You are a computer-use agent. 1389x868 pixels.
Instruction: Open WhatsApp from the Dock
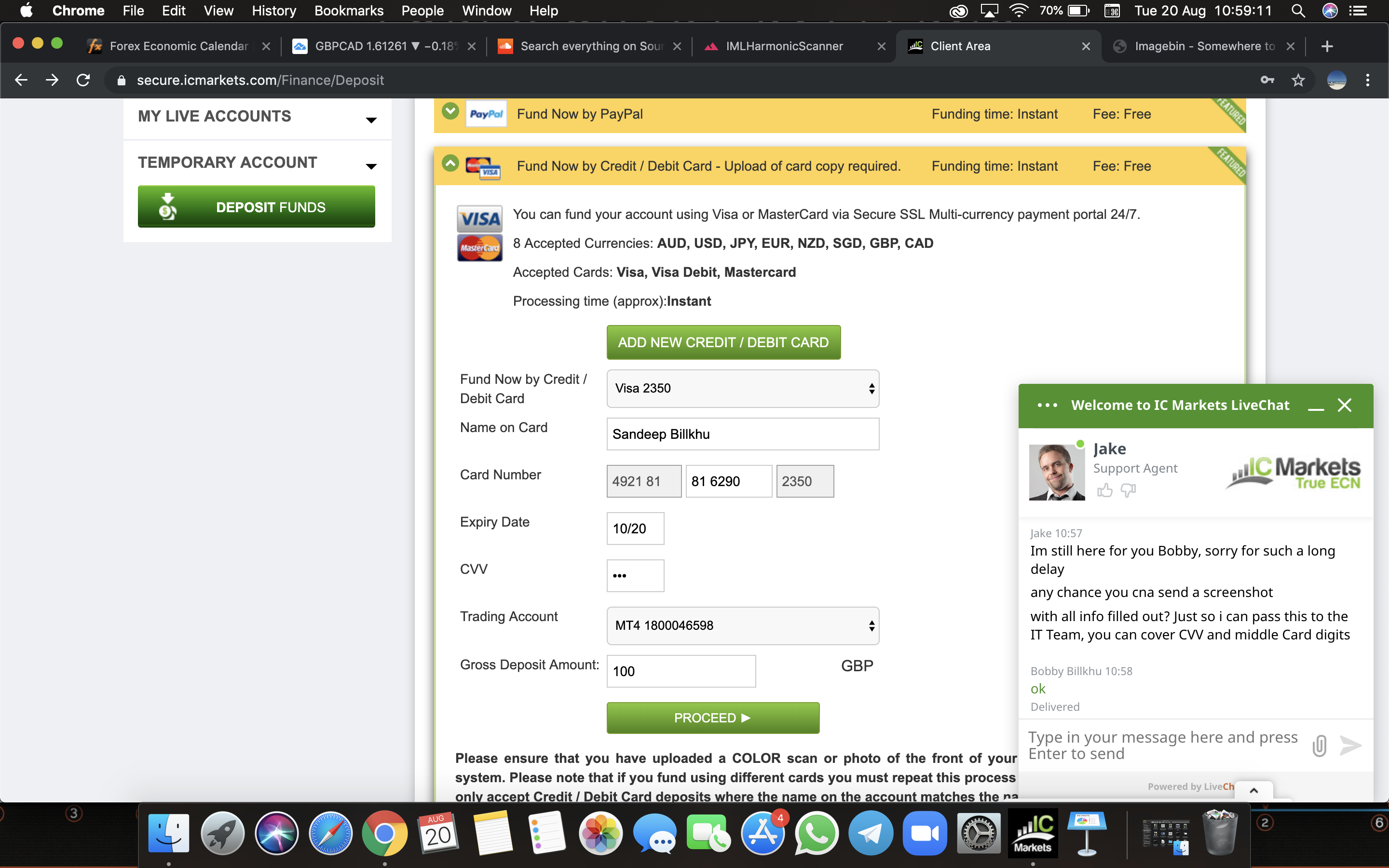click(x=817, y=834)
